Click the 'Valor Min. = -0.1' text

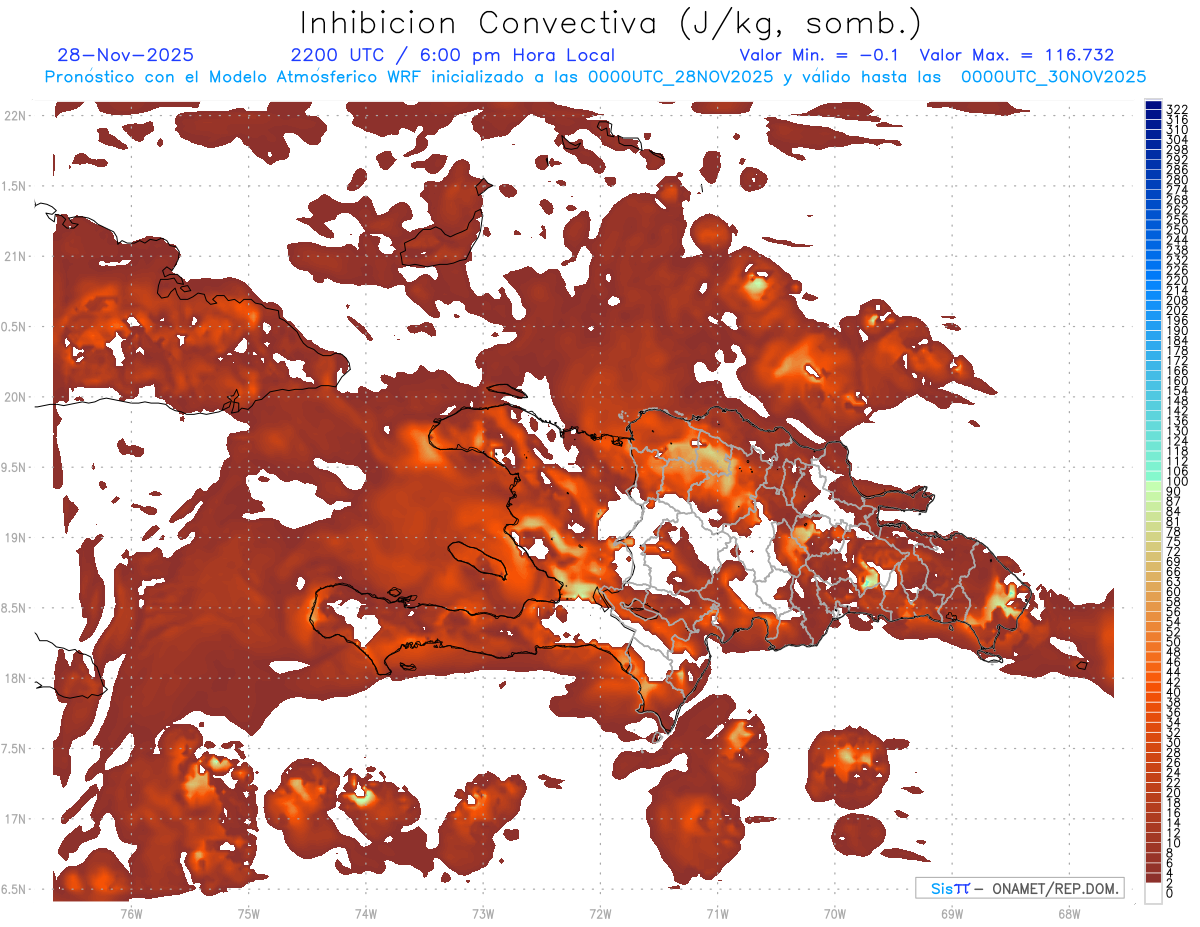(818, 55)
